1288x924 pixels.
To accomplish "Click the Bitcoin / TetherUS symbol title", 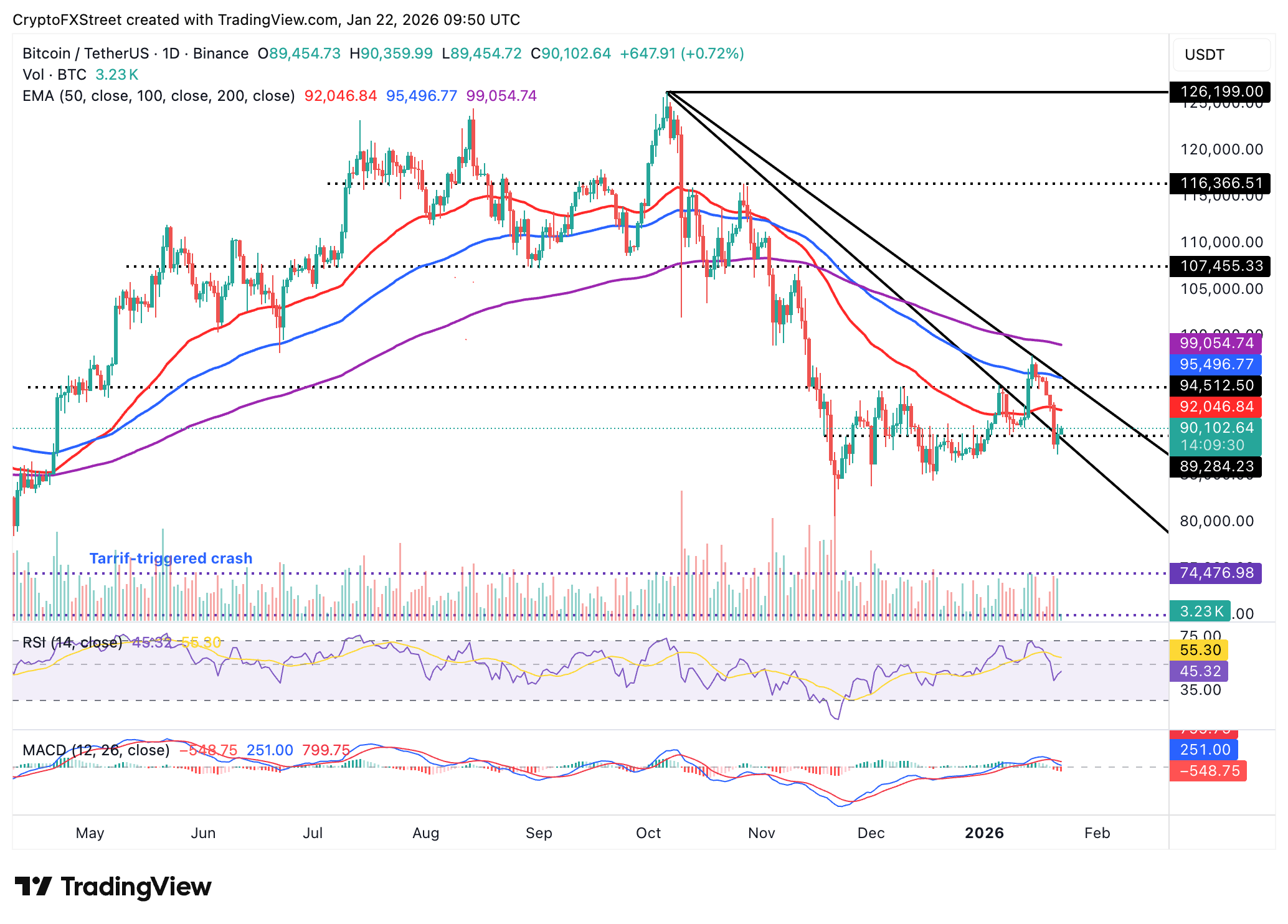I will [x=85, y=54].
